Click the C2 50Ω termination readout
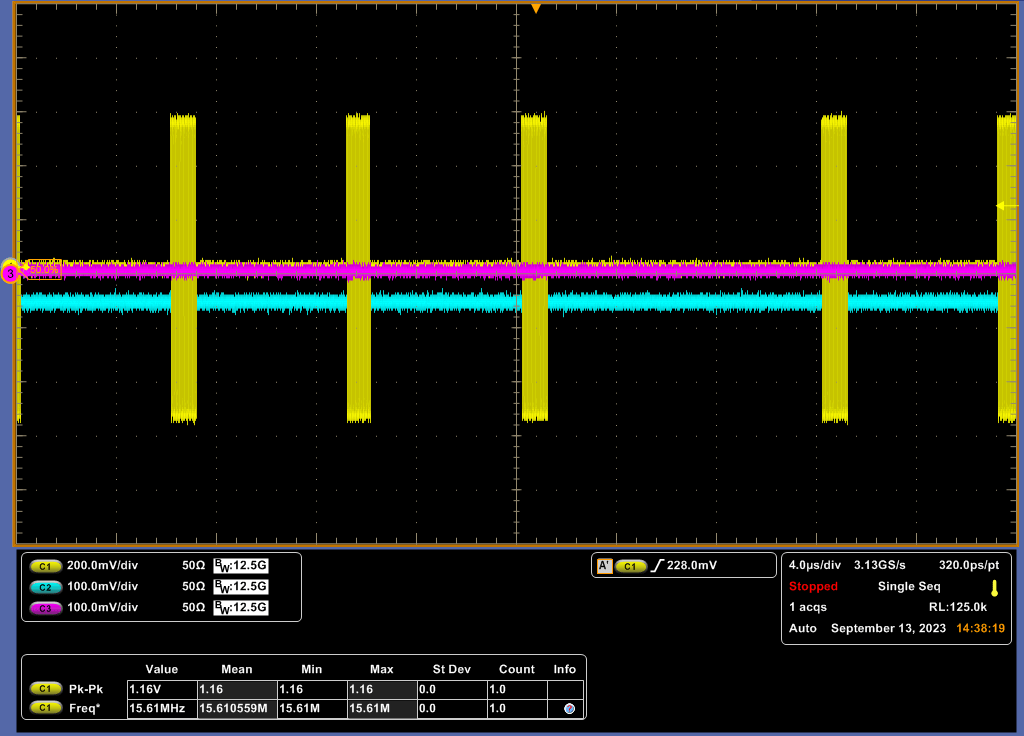Image resolution: width=1024 pixels, height=736 pixels. (193, 586)
